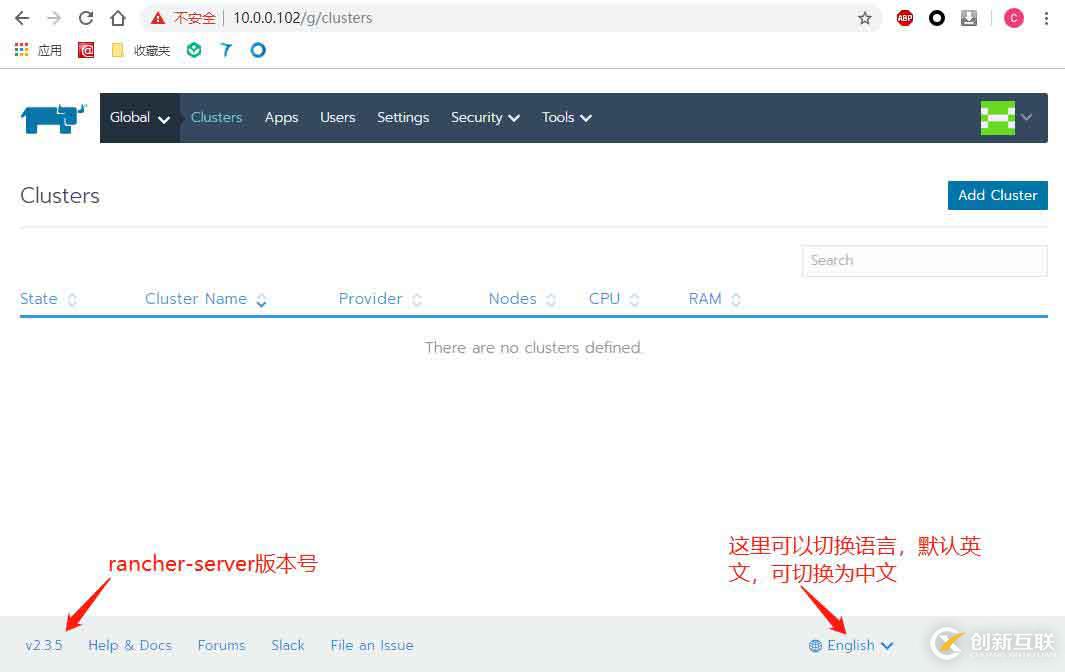Open the Security dropdown menu

coord(485,118)
